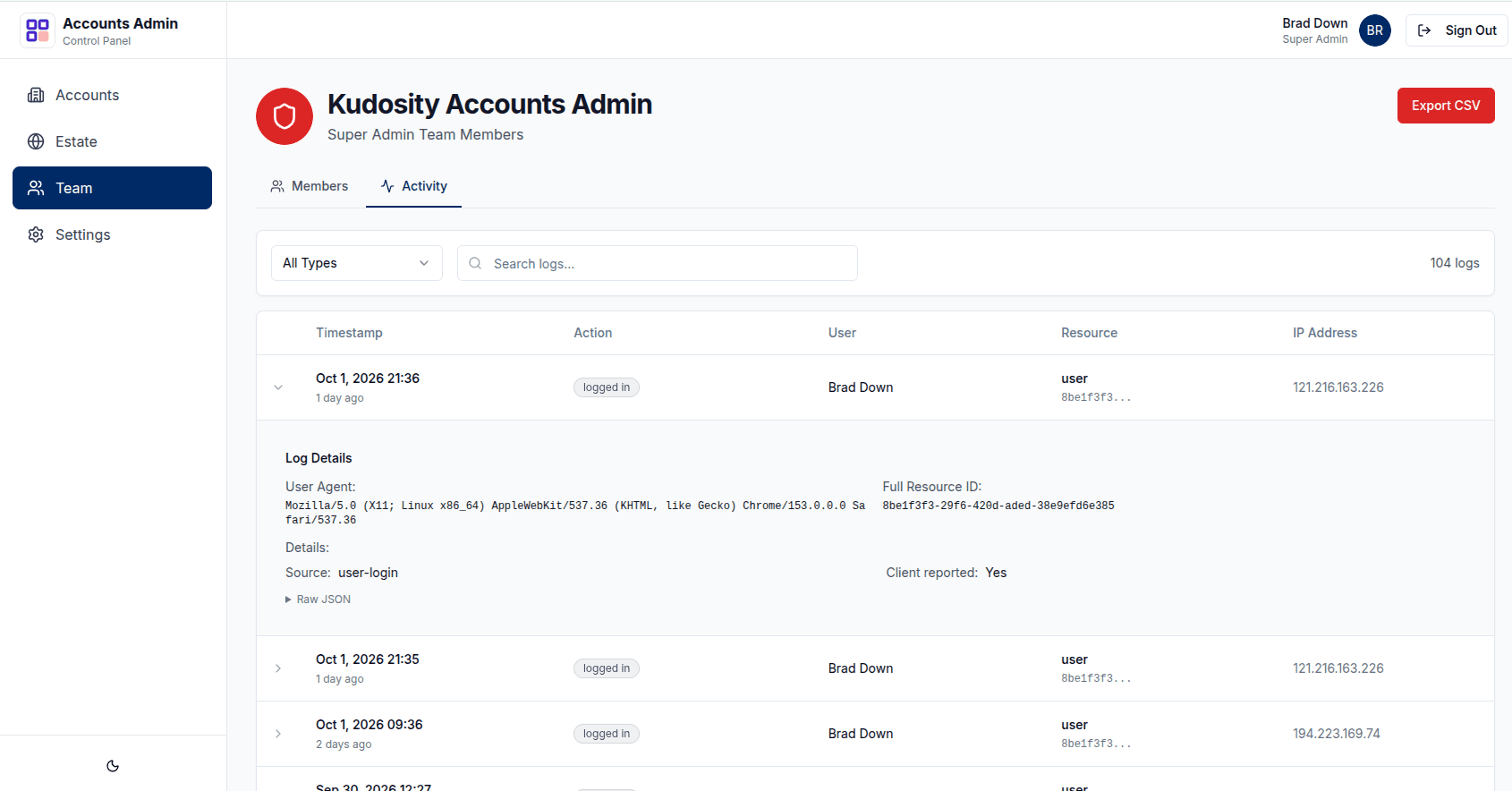This screenshot has width=1512, height=791.
Task: Click logged in badge for 09:36 row
Action: coord(607,734)
